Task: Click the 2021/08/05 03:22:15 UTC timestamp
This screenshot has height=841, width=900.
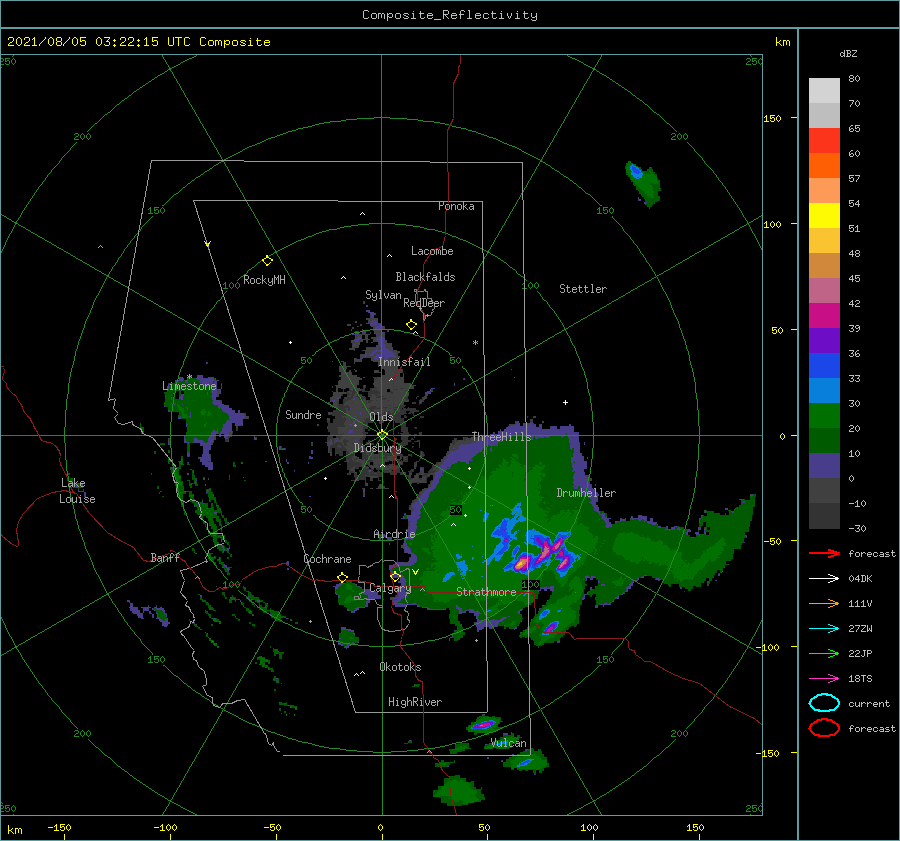Action: click(99, 42)
